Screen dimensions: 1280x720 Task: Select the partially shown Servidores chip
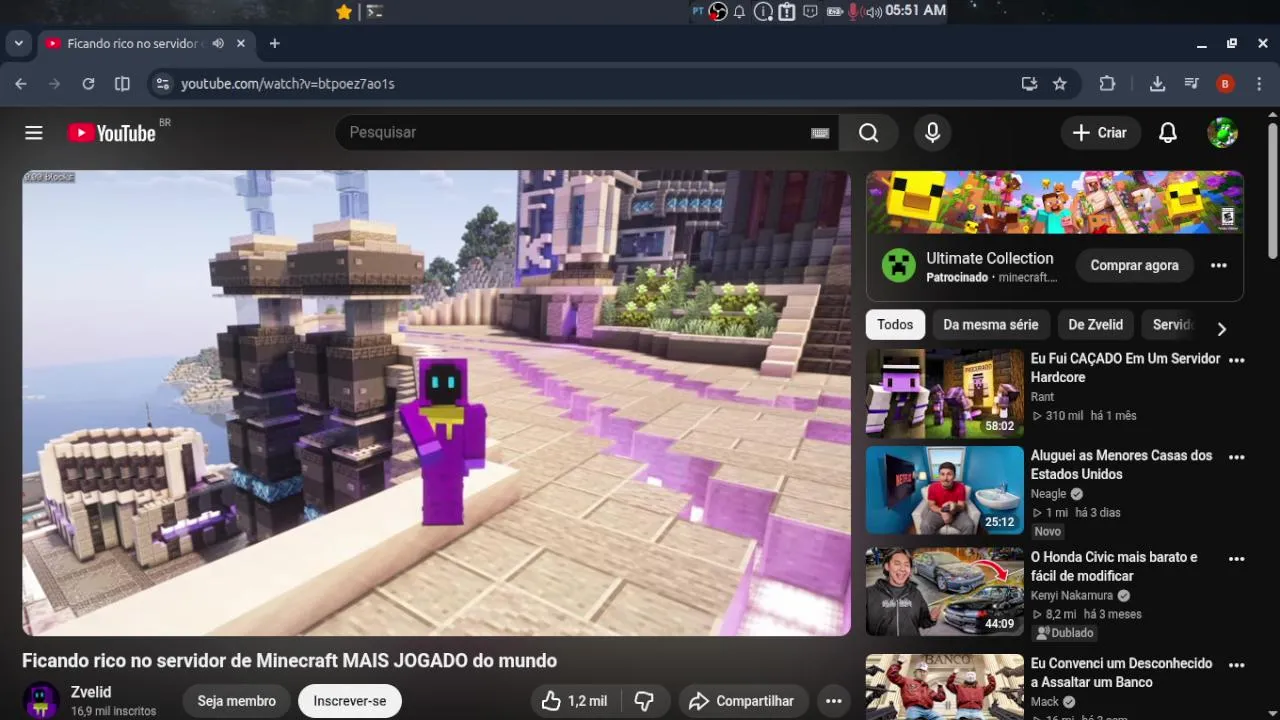[x=1171, y=325]
